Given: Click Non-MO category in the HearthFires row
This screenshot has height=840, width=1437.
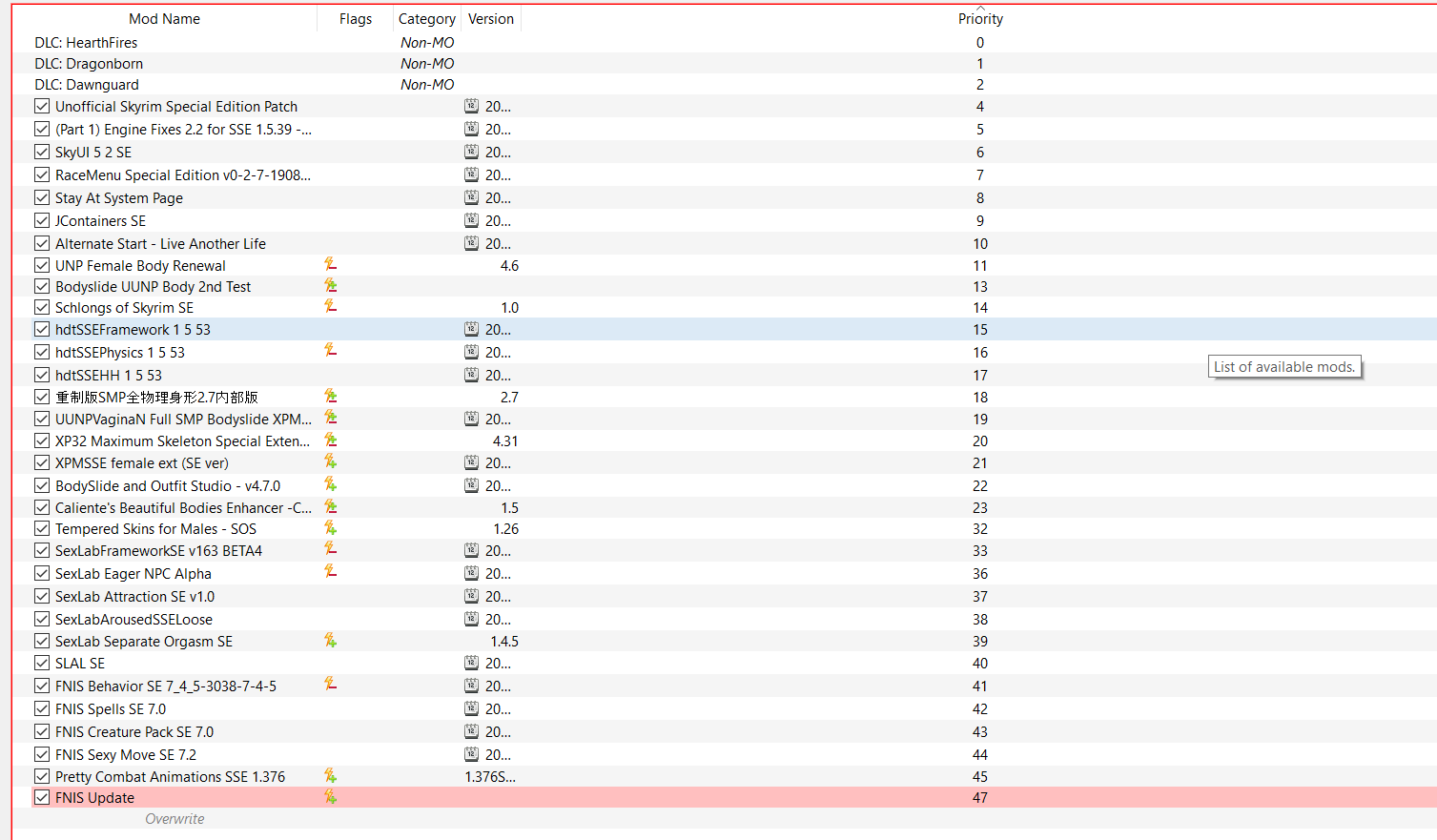Looking at the screenshot, I should coord(427,42).
